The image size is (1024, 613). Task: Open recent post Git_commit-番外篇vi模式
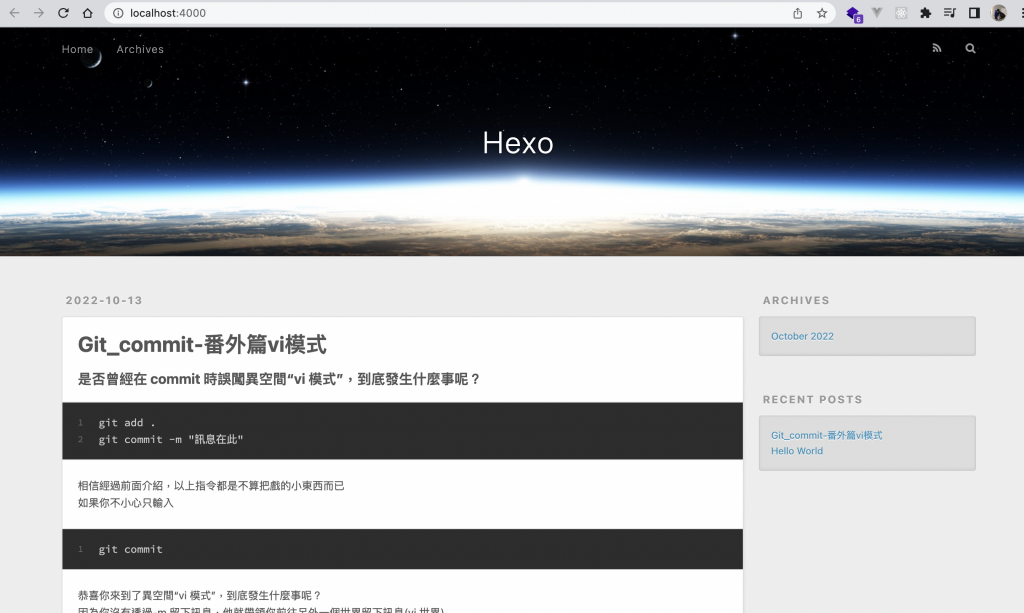click(826, 435)
